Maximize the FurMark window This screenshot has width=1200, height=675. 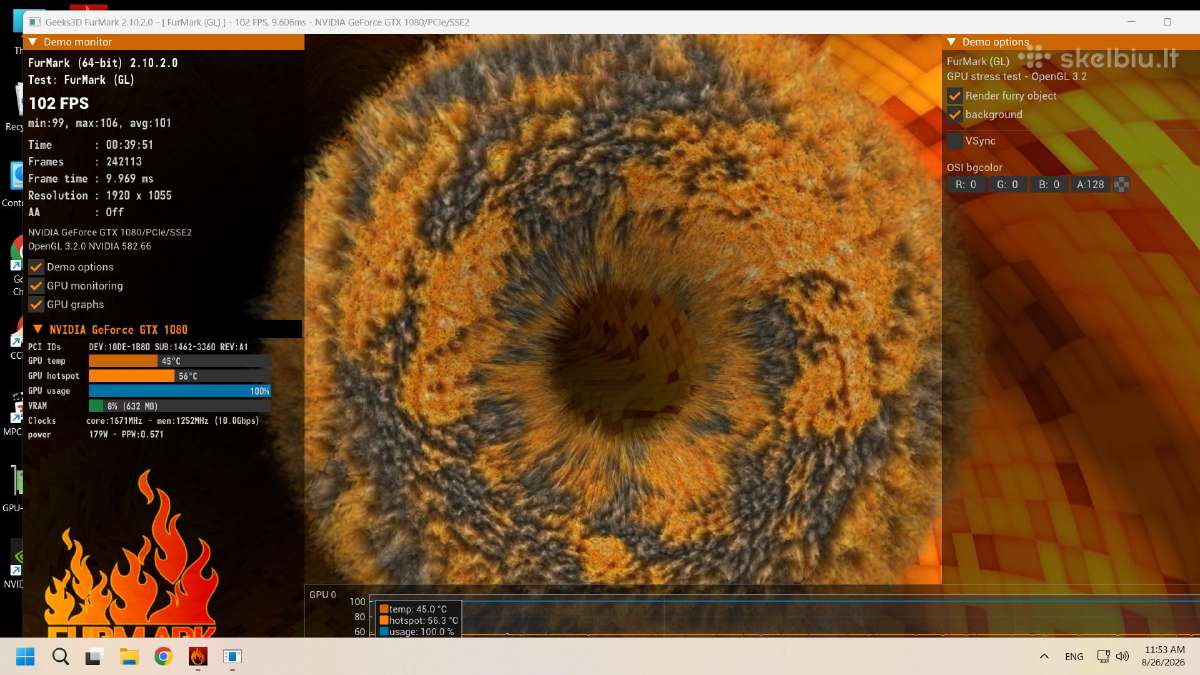coord(1167,21)
